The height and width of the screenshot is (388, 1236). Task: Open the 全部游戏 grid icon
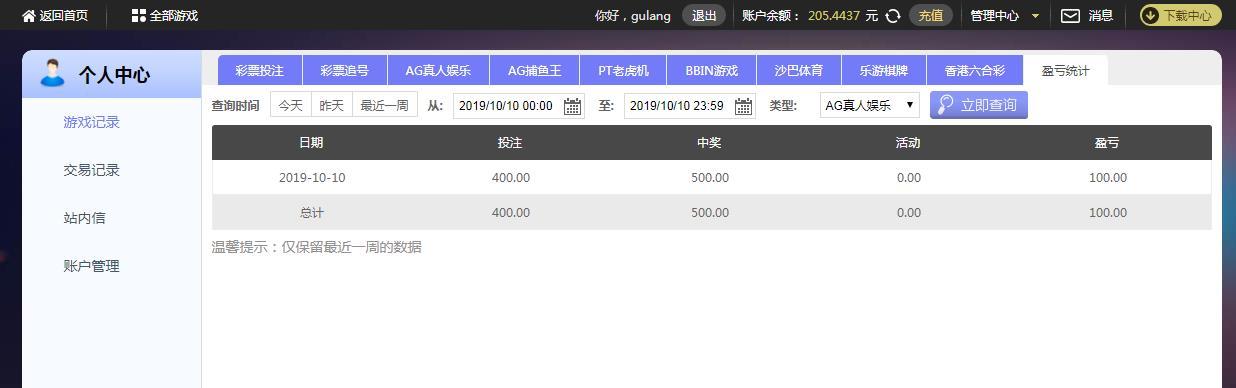click(139, 16)
